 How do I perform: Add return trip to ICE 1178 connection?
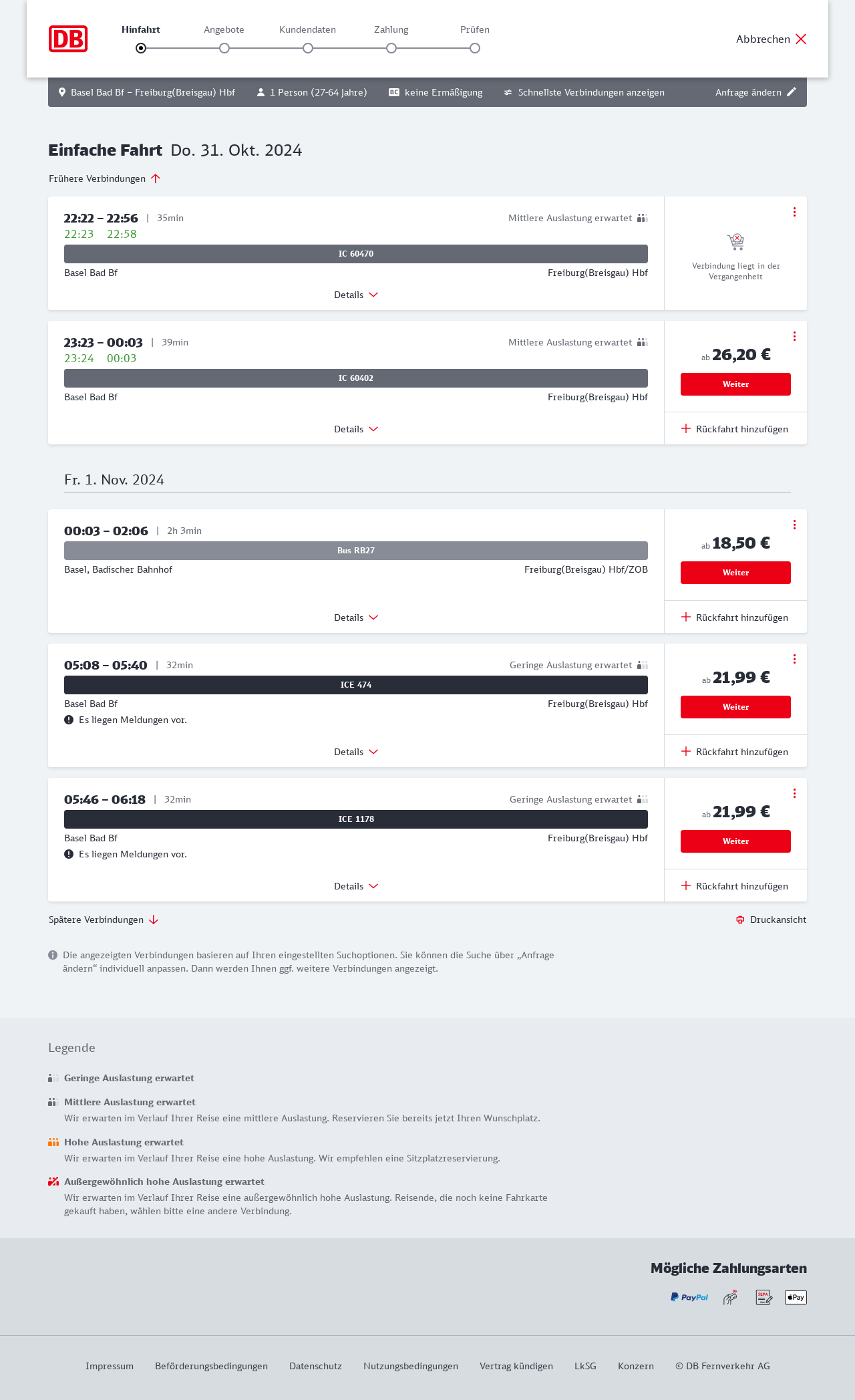pos(735,886)
